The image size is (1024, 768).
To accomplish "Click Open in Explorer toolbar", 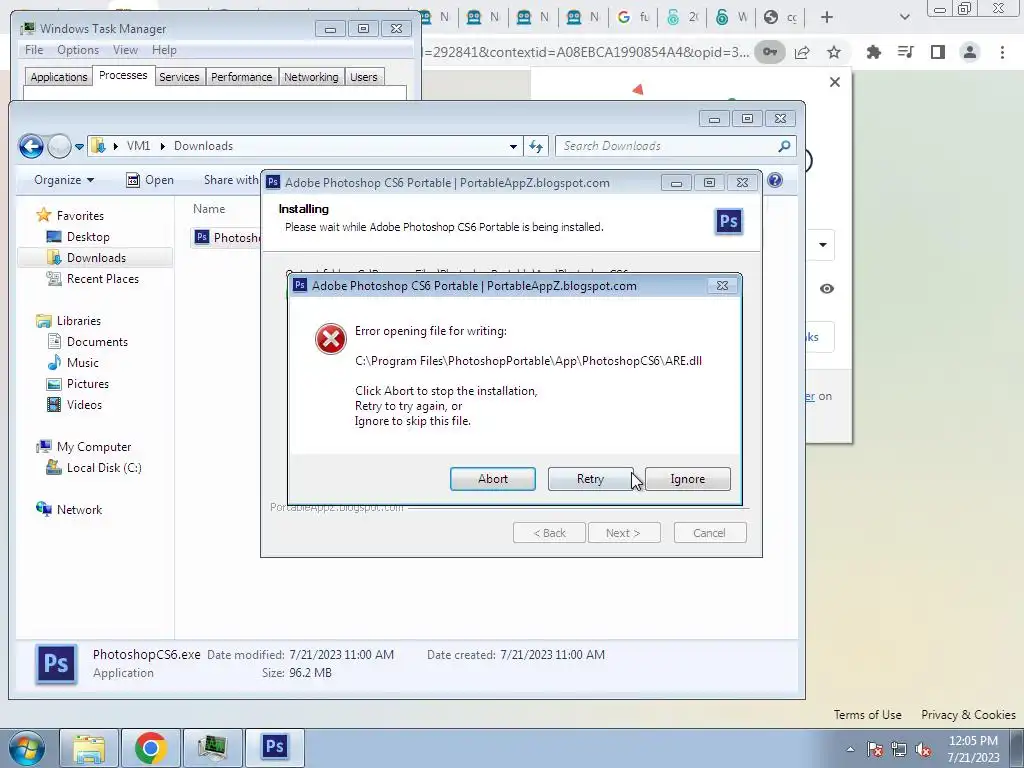I will click(x=150, y=180).
